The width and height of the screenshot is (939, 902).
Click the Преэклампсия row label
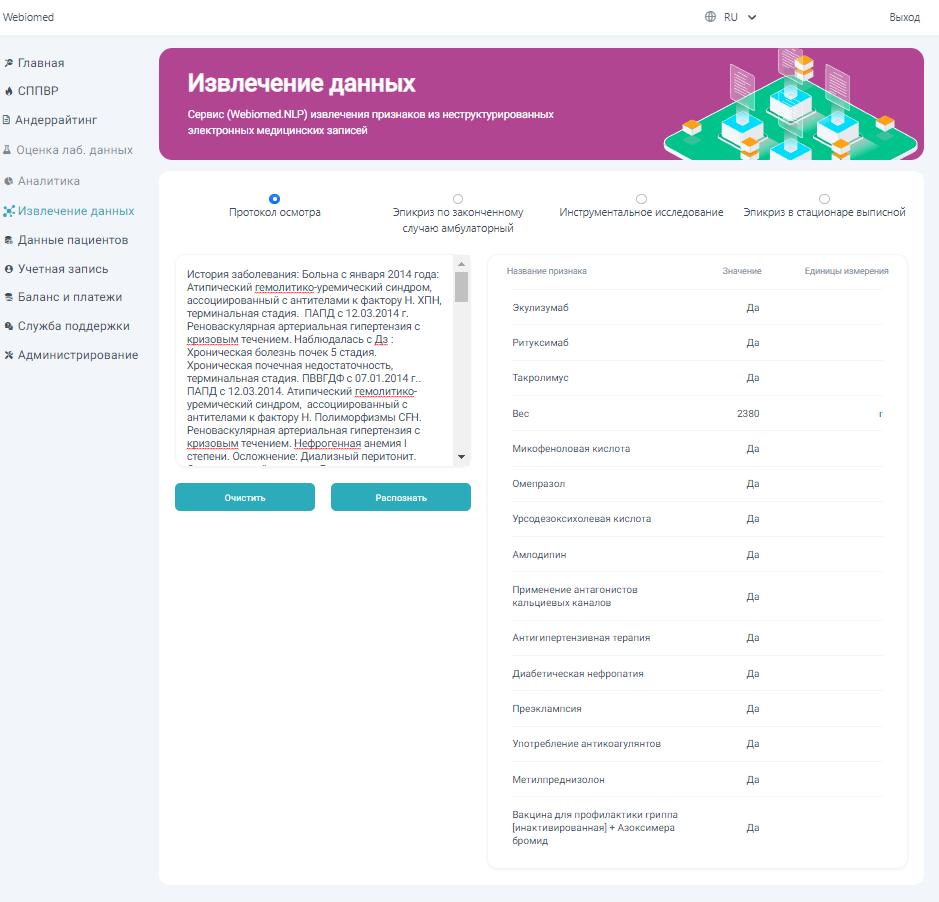[547, 709]
